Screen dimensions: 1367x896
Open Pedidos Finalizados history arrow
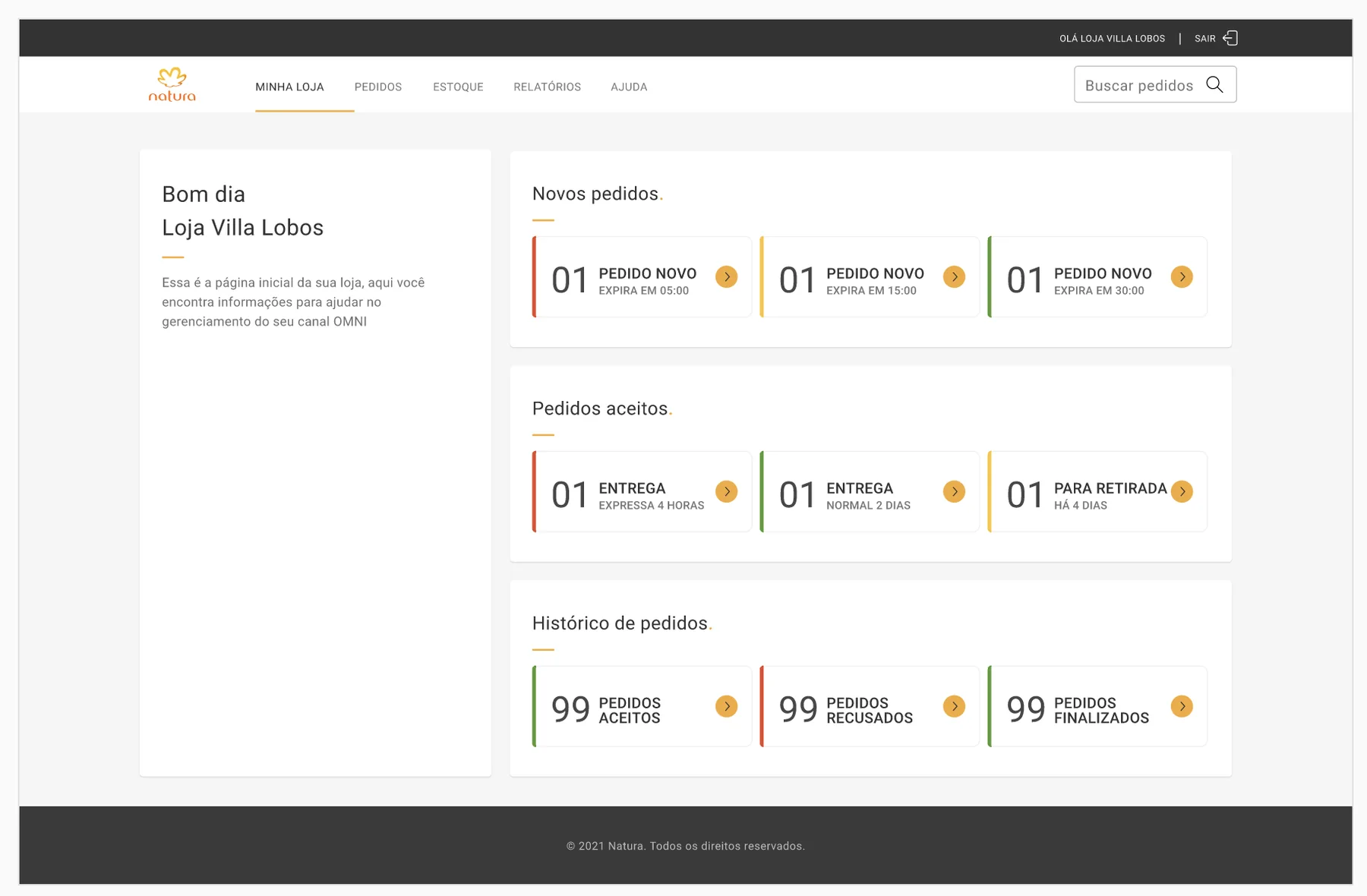coord(1182,706)
